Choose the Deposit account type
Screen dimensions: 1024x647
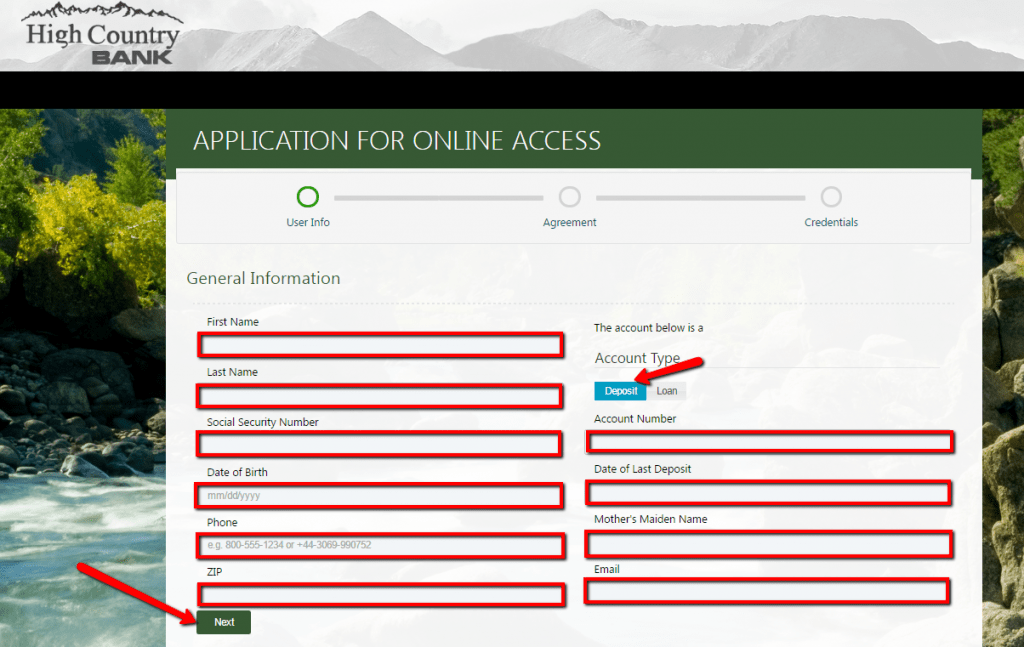click(620, 390)
